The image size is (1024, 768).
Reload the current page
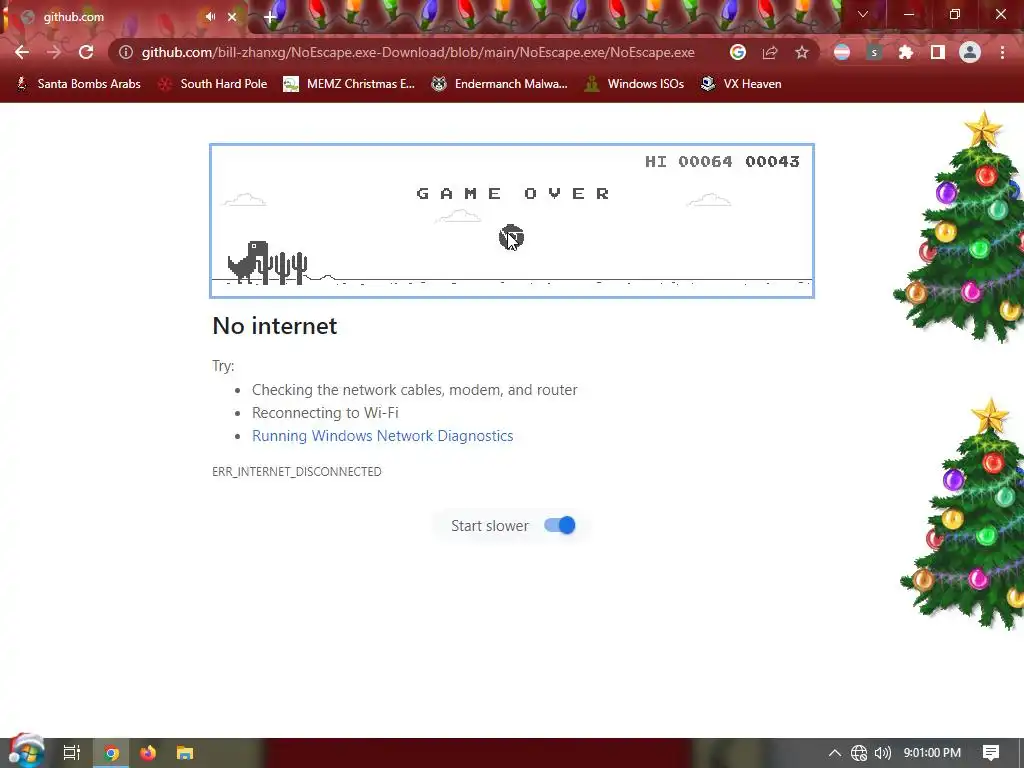coord(86,52)
